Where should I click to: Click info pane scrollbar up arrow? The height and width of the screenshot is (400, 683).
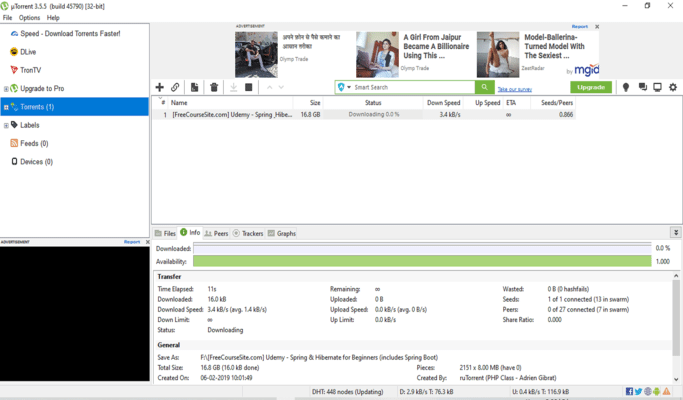[676, 276]
